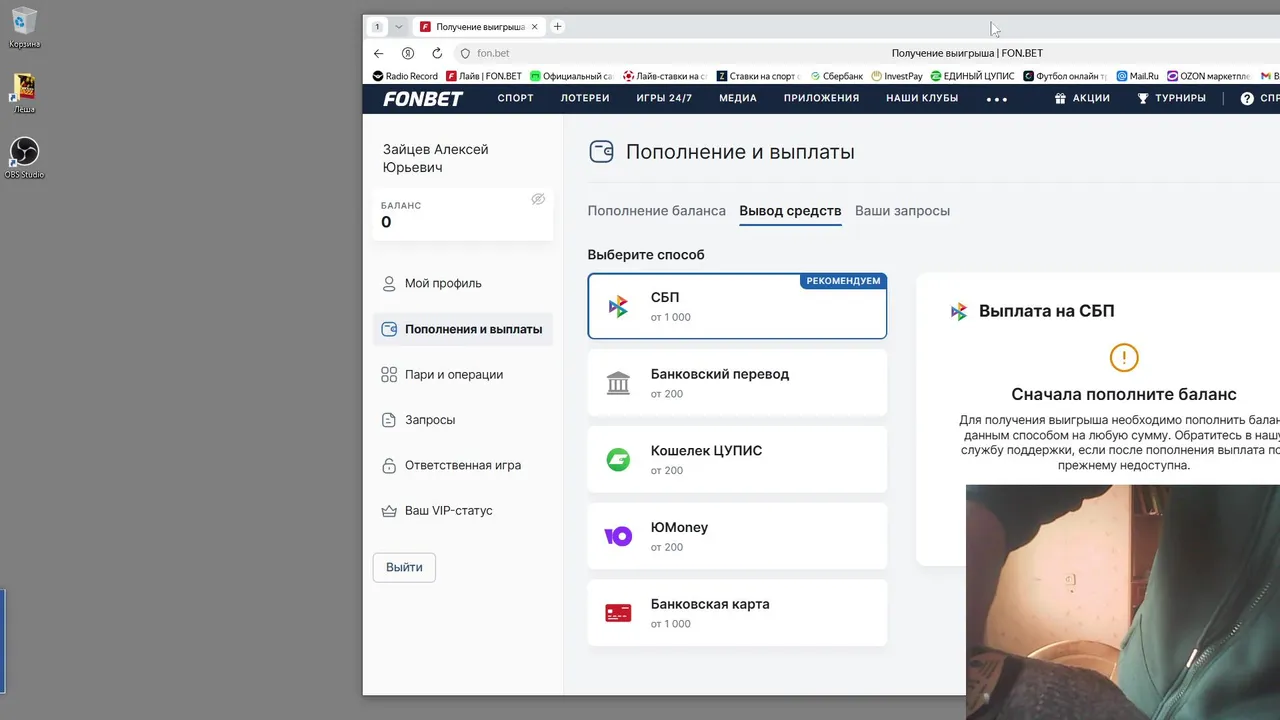Open the Mail.Ru bookmark

tap(1138, 76)
